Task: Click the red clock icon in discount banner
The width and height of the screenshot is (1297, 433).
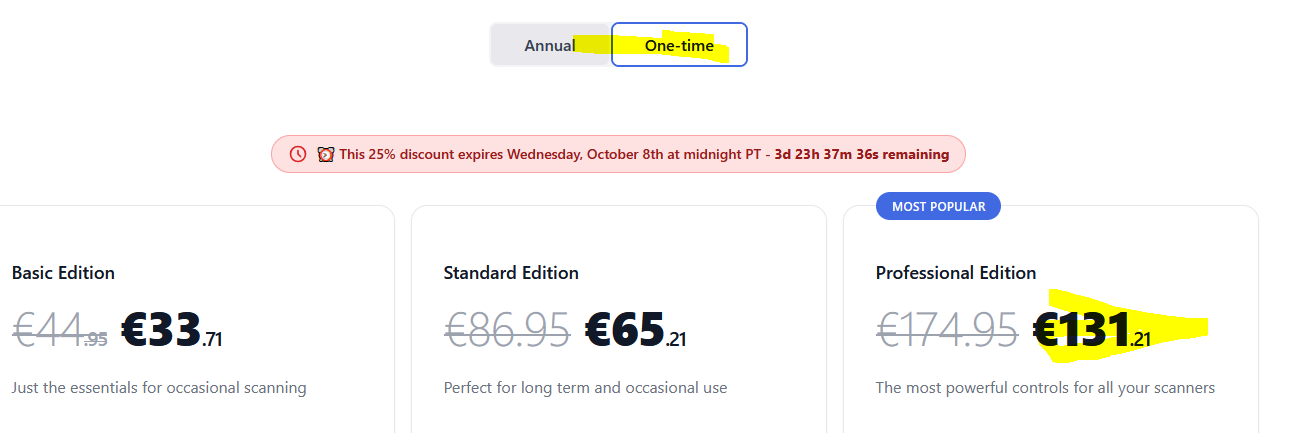Action: point(298,154)
